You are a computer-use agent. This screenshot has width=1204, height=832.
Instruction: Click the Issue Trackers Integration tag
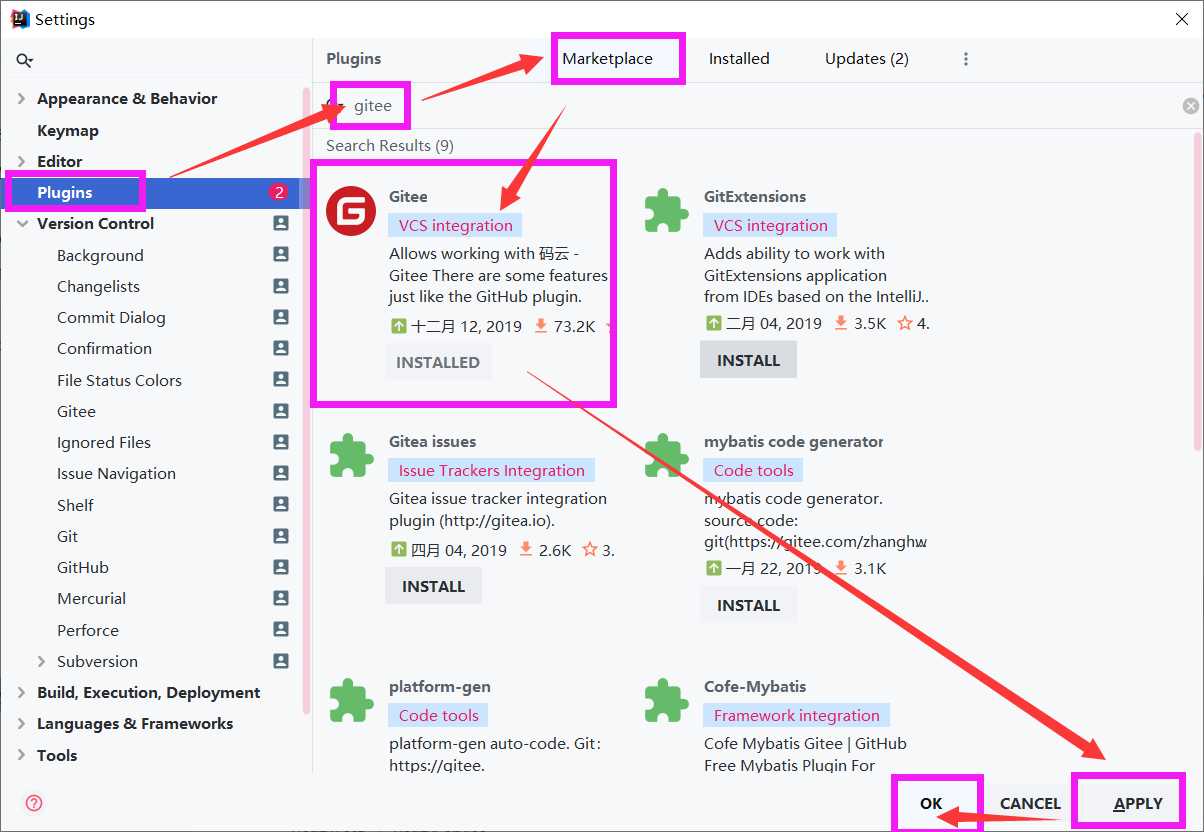(x=491, y=470)
